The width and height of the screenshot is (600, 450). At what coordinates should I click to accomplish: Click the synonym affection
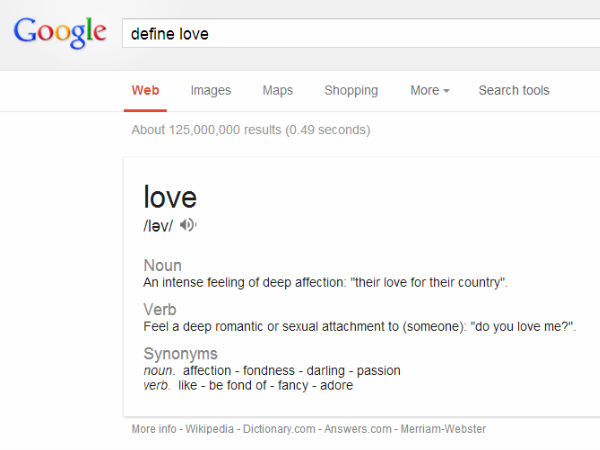[206, 371]
